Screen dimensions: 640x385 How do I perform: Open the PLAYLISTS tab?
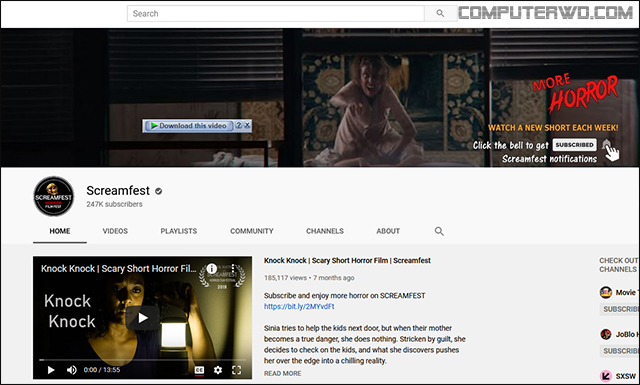[179, 231]
